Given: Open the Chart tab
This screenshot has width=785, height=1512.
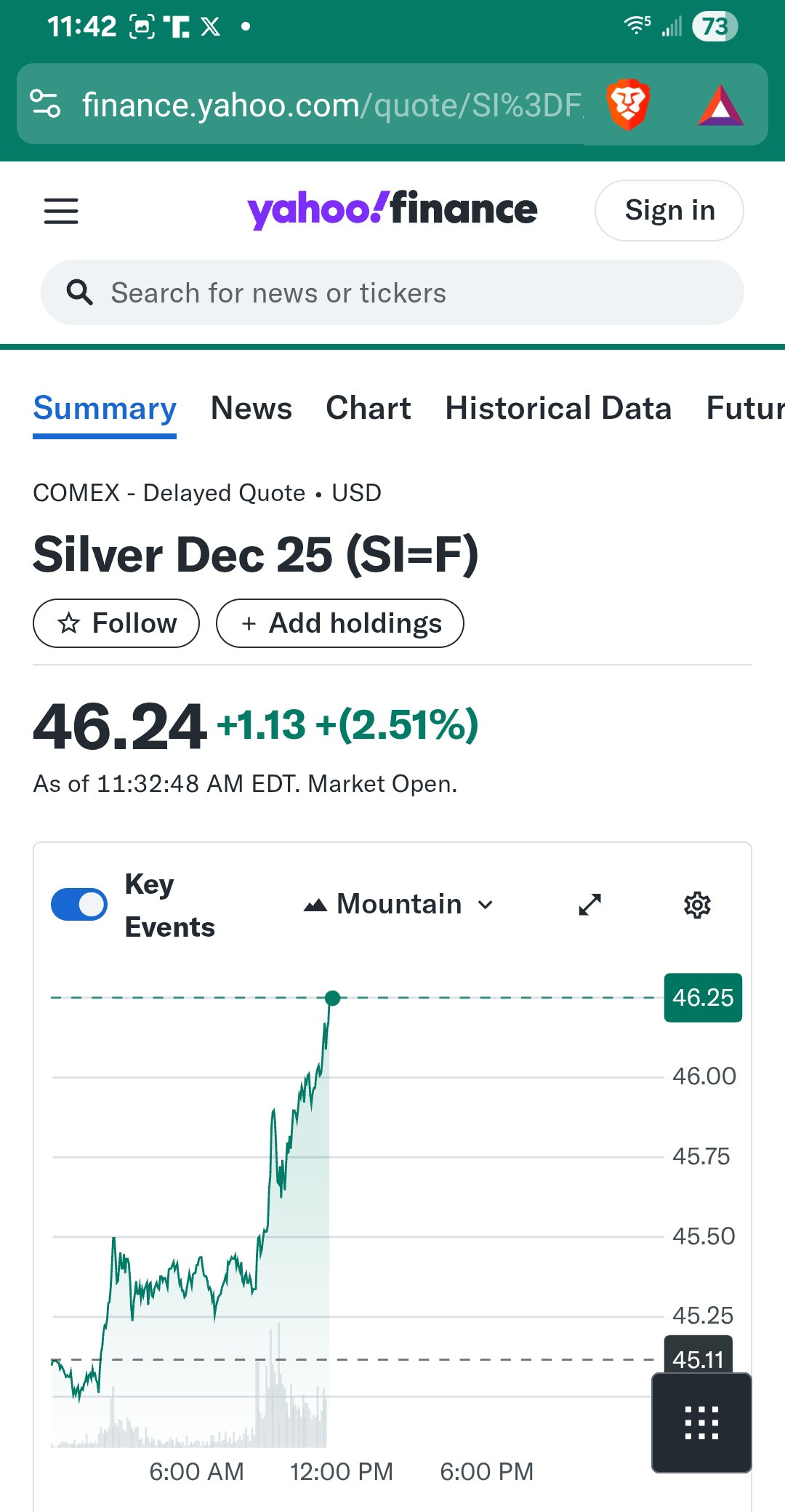Looking at the screenshot, I should click(369, 408).
